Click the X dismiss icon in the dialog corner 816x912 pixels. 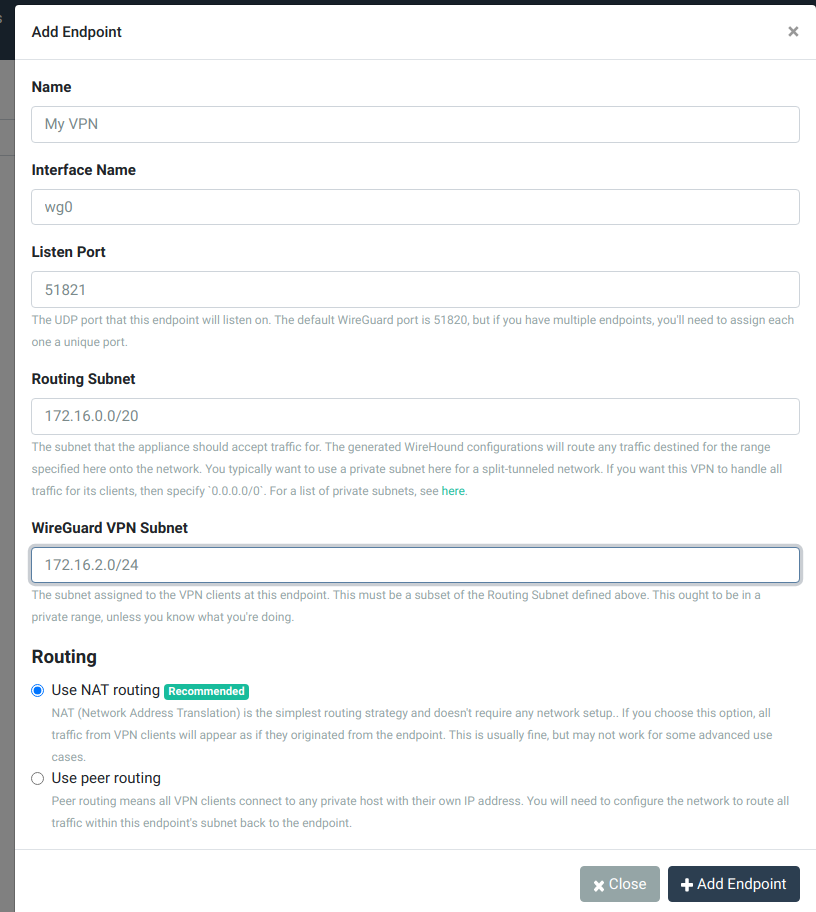[793, 31]
